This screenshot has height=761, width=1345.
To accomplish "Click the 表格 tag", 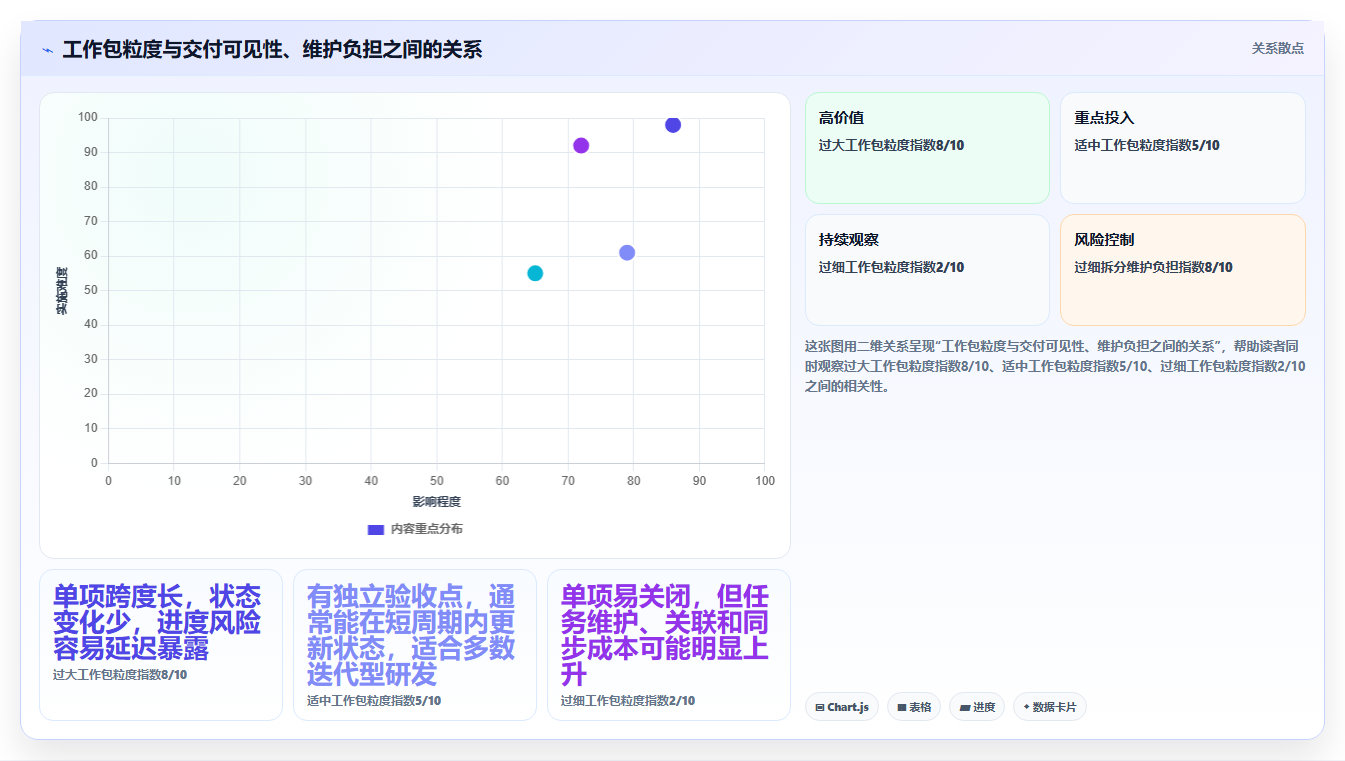I will point(914,707).
